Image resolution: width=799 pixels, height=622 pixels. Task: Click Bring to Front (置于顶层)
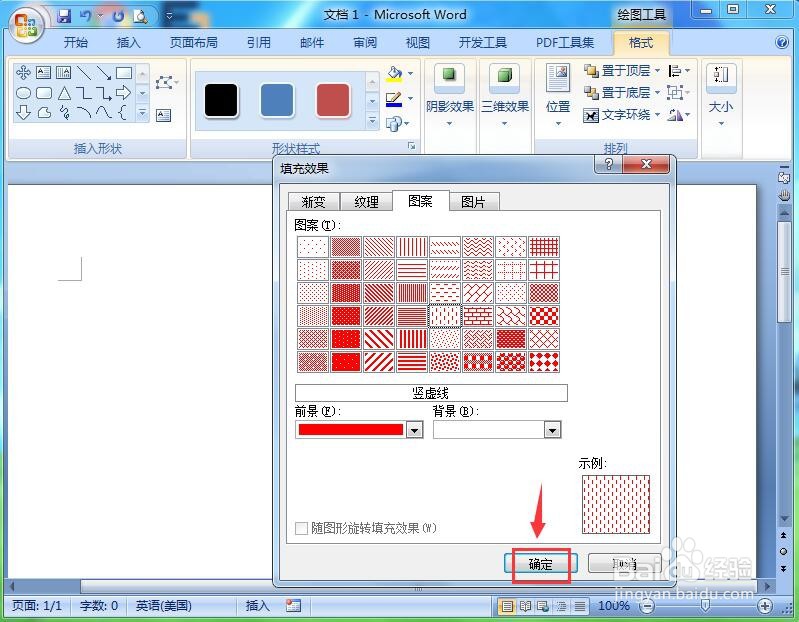coord(622,70)
